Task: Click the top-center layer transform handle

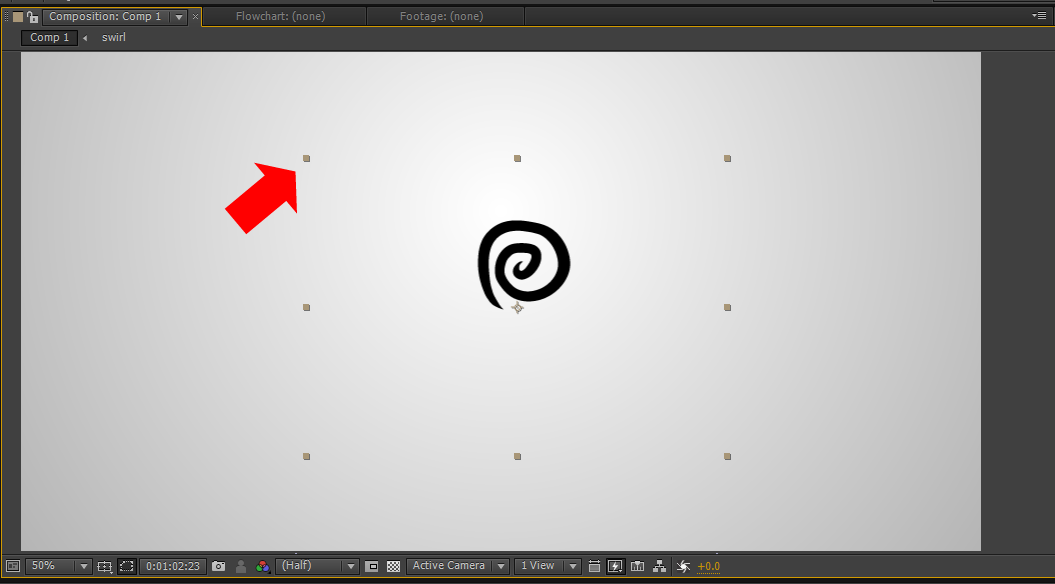Action: tap(517, 159)
